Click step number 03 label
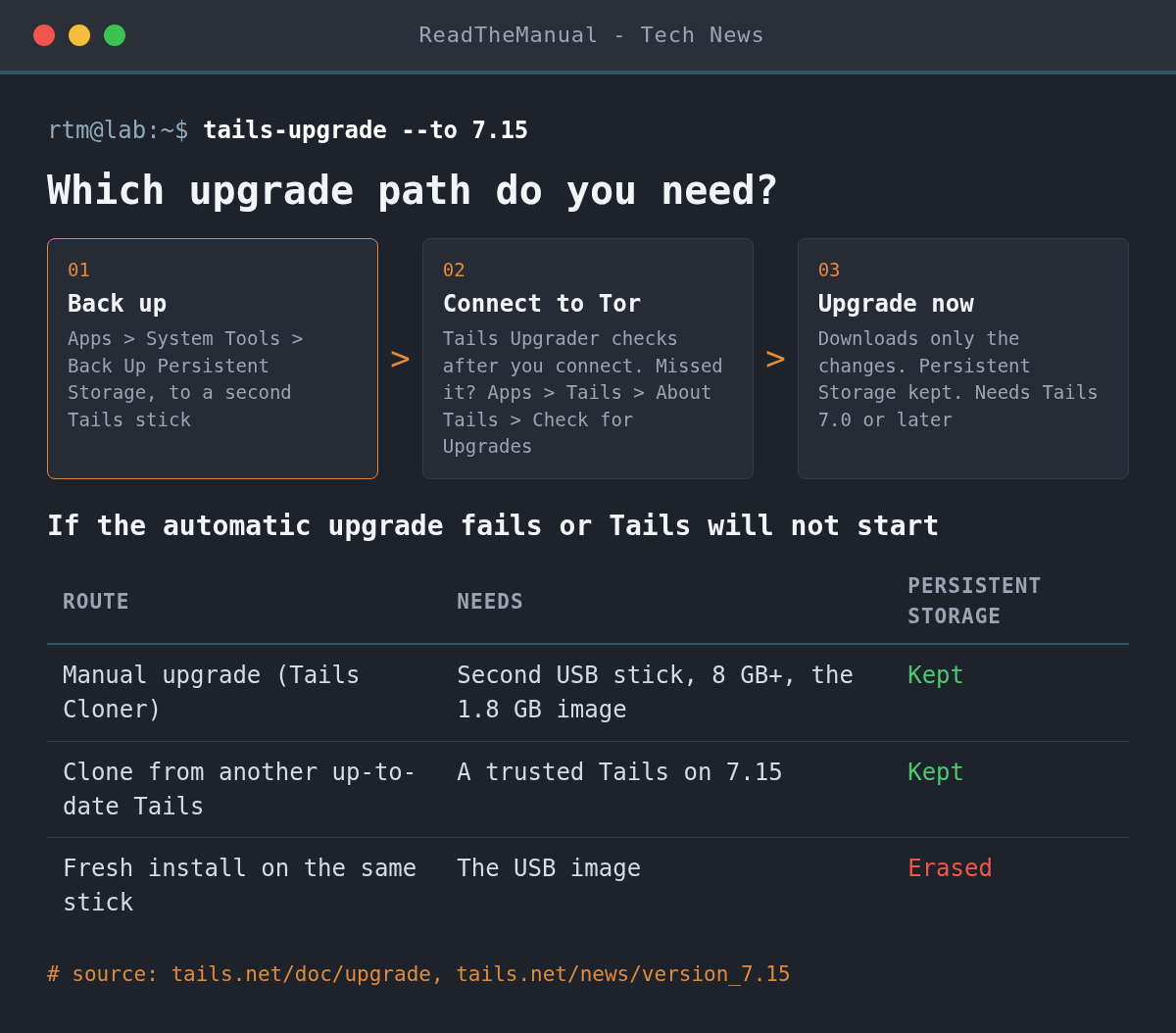 829,270
